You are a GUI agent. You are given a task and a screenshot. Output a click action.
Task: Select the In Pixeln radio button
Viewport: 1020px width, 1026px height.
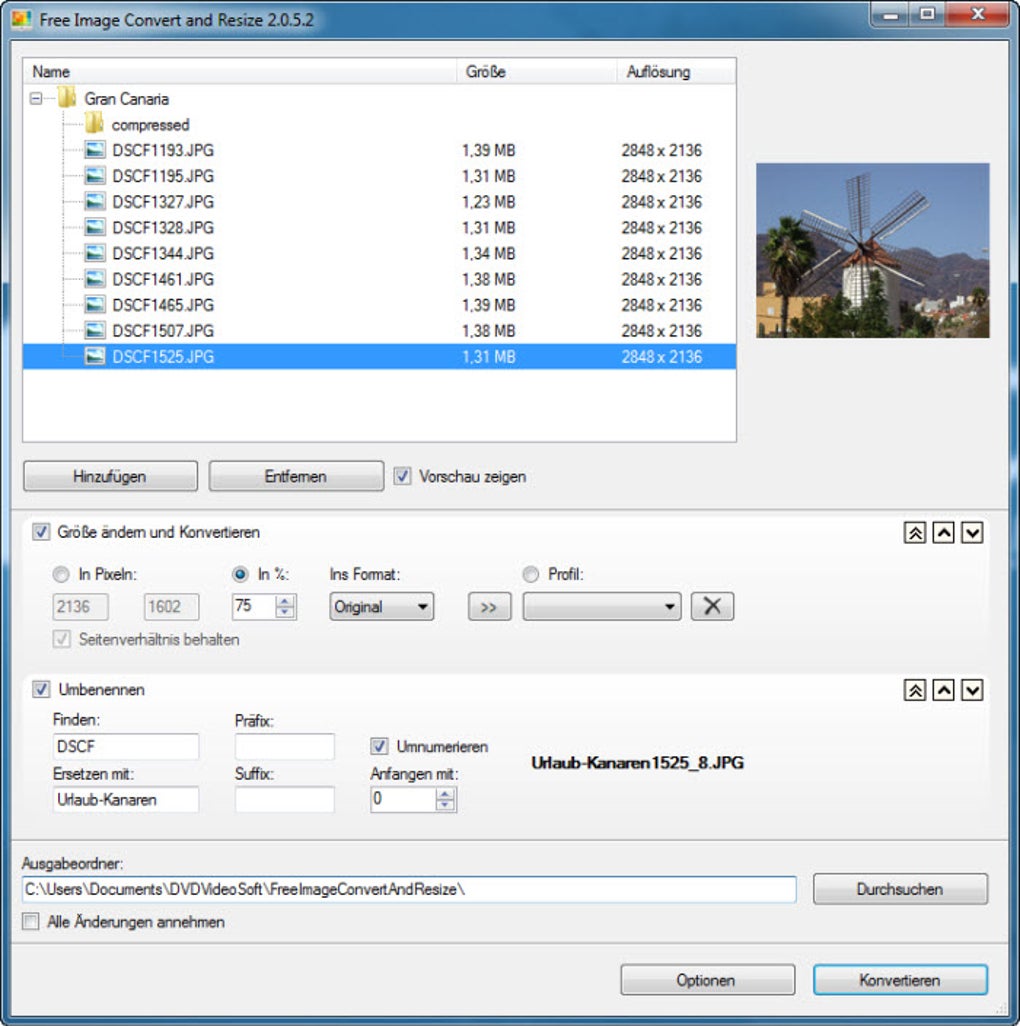coord(61,575)
